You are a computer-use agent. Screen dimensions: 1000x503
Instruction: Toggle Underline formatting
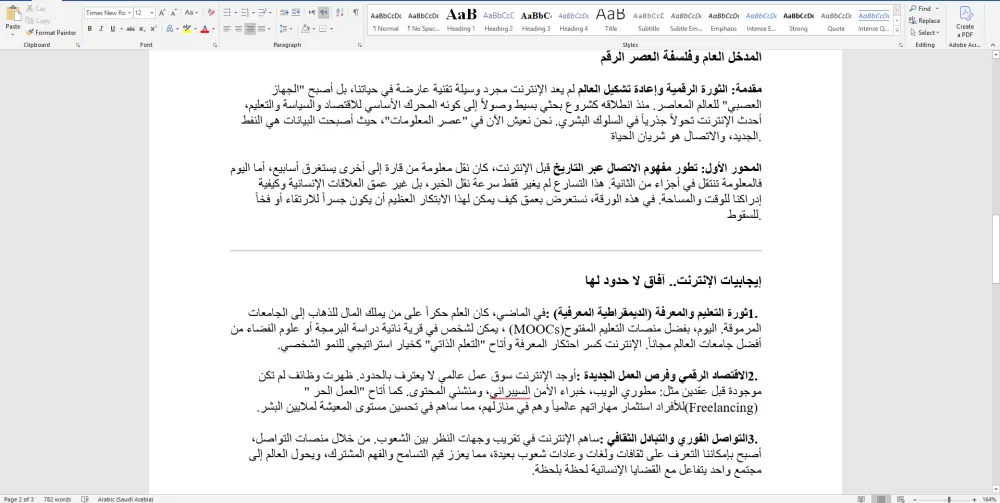pos(112,29)
